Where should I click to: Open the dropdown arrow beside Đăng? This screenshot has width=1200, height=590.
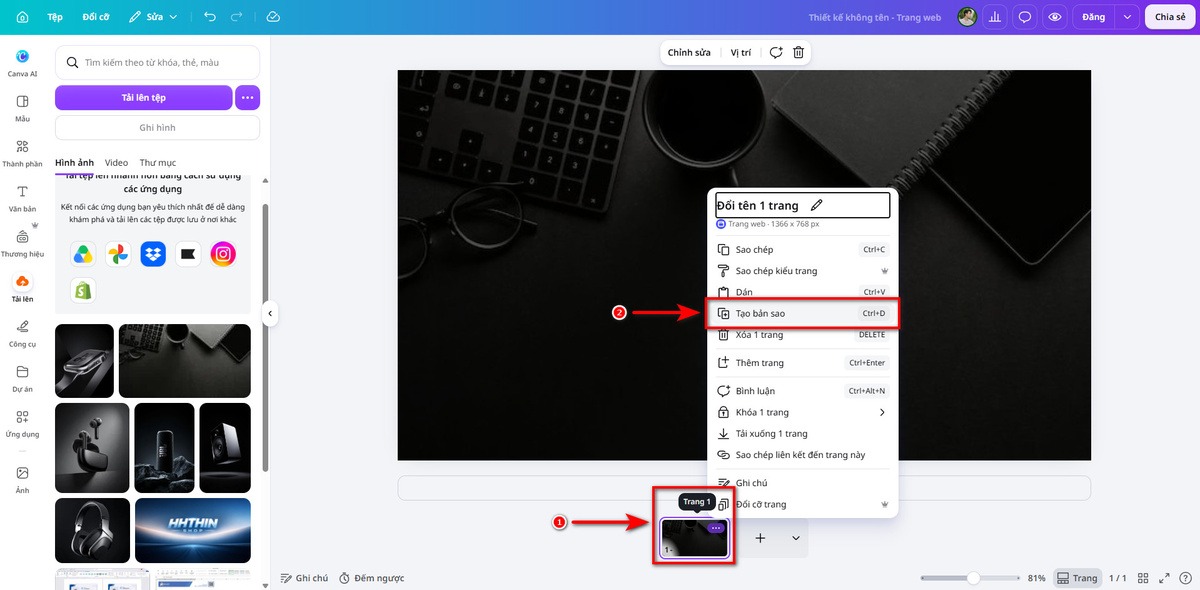1129,17
